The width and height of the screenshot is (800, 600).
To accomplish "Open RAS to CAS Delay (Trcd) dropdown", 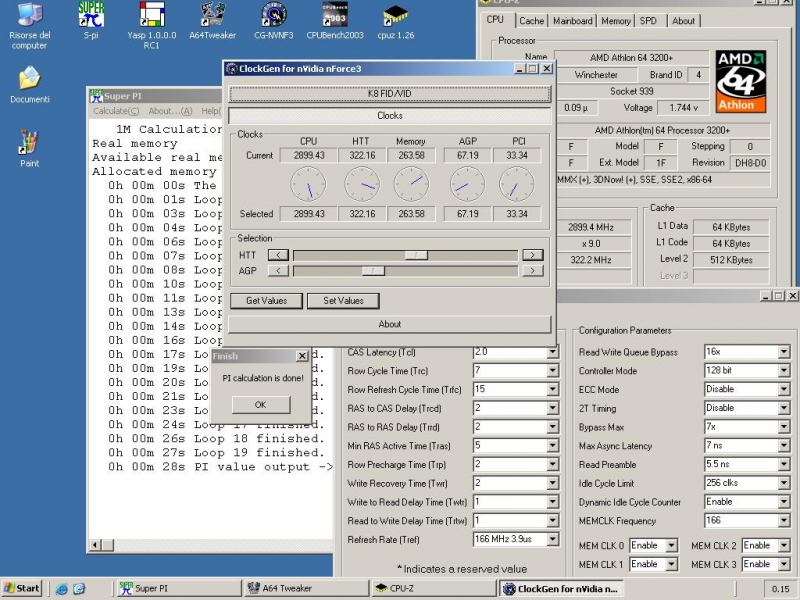I will pos(553,408).
